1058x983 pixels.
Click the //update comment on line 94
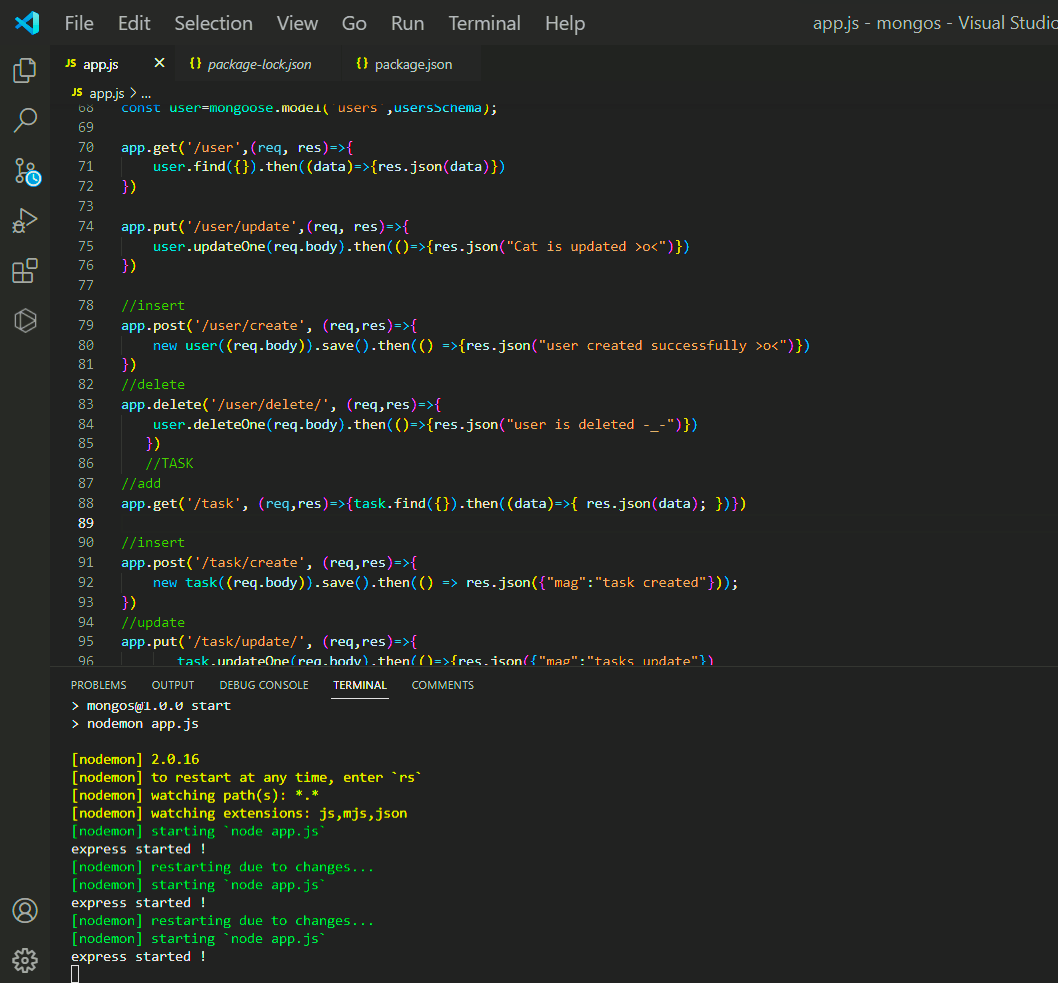pos(153,622)
